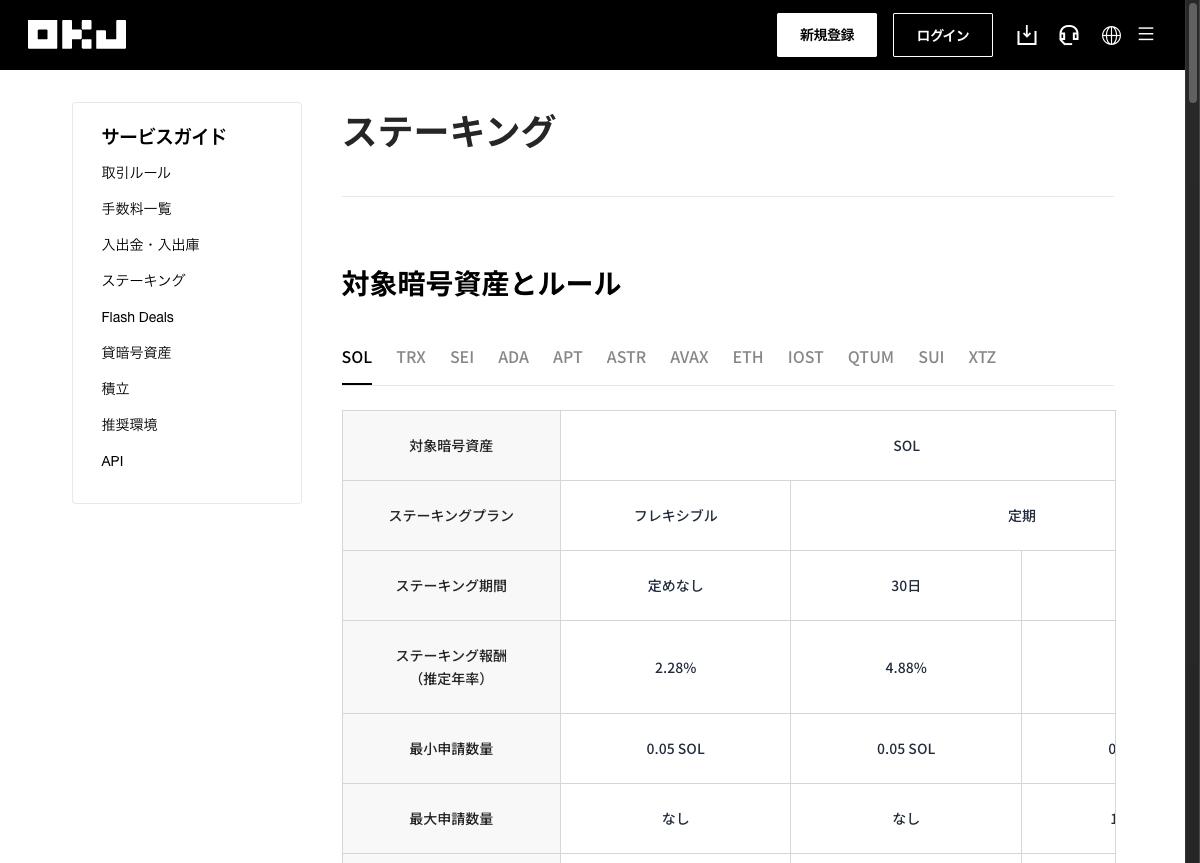Click the 対象暗号資産 row header cell
Screen dimensions: 1200x863
click(x=451, y=446)
